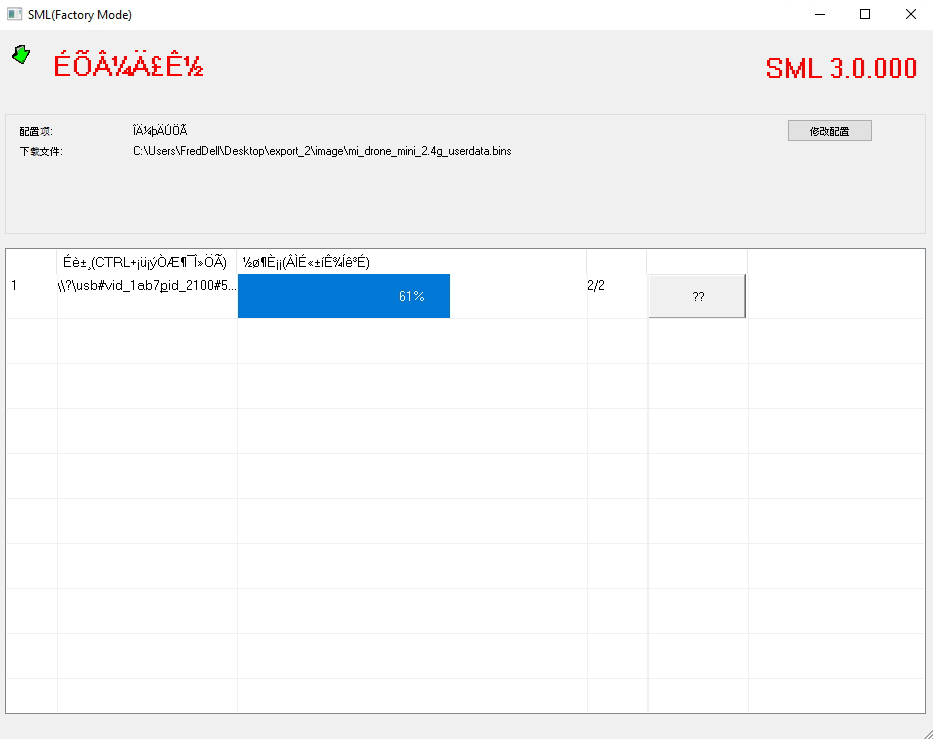Click the SML app icon in title bar

14,14
